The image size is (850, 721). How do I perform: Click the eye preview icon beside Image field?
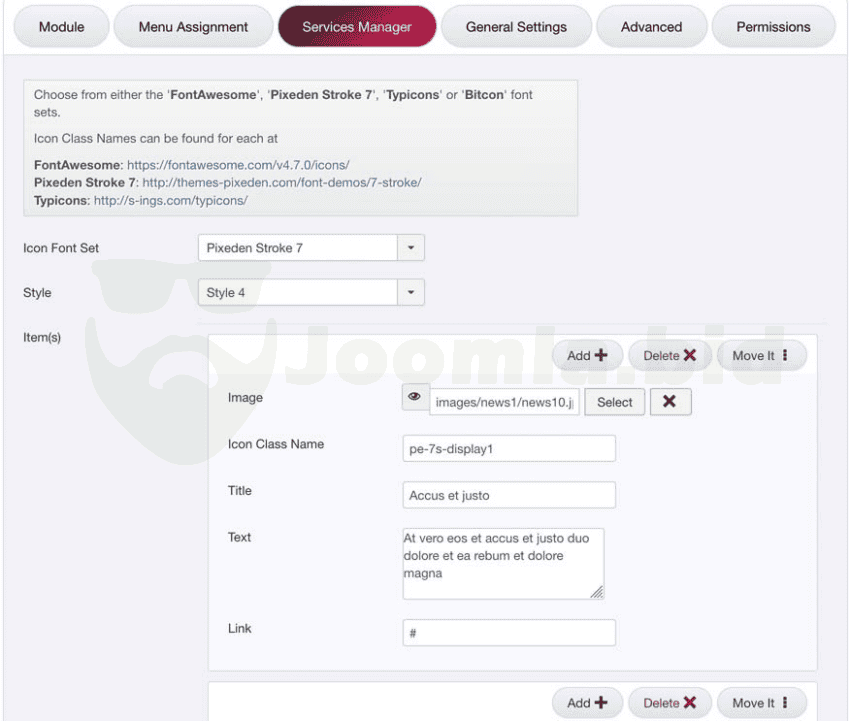(x=415, y=398)
